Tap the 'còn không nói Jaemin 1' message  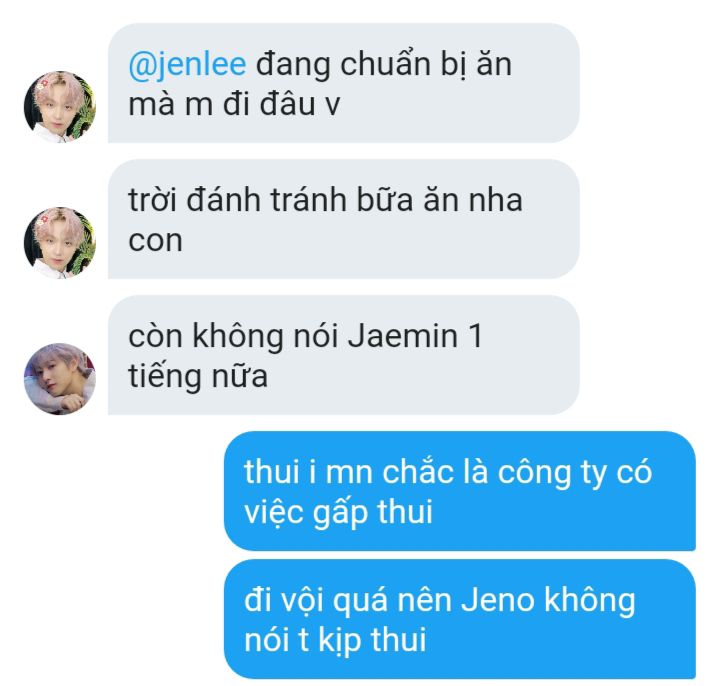(x=343, y=355)
